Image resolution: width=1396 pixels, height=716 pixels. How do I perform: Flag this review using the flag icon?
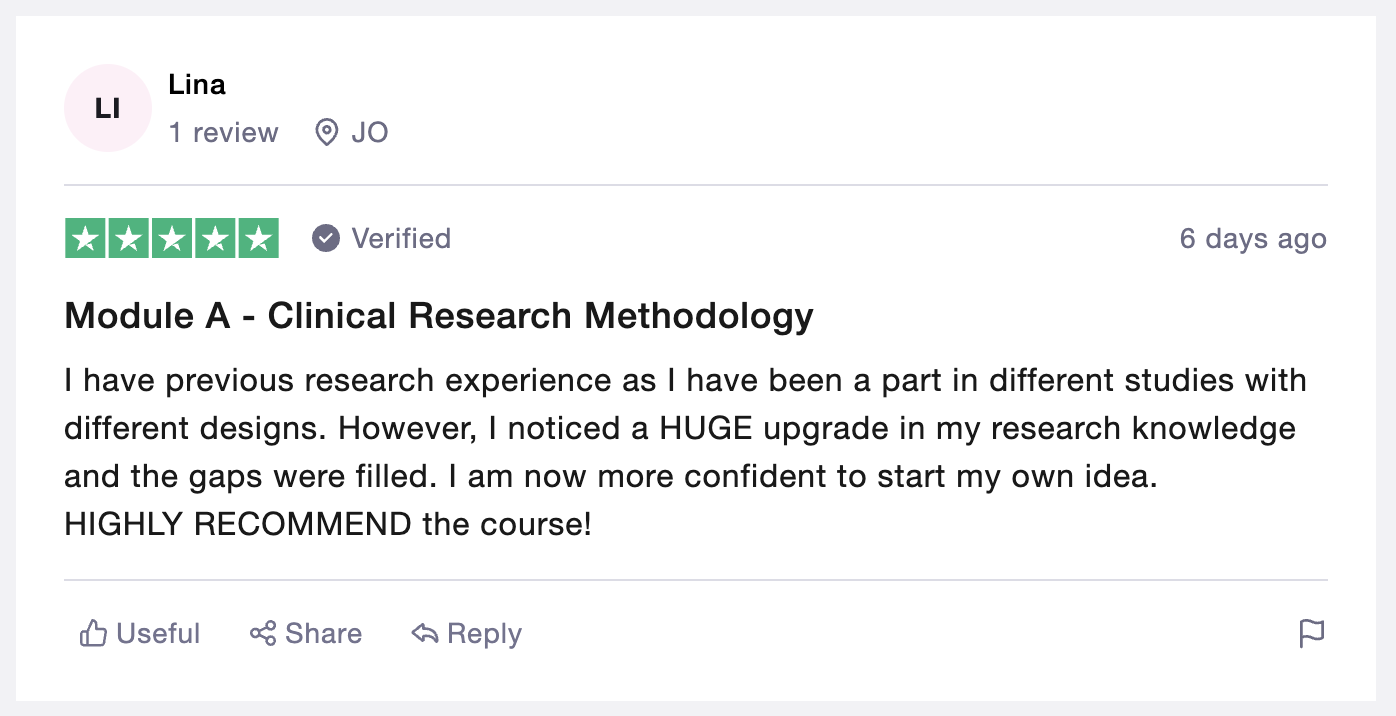1311,633
